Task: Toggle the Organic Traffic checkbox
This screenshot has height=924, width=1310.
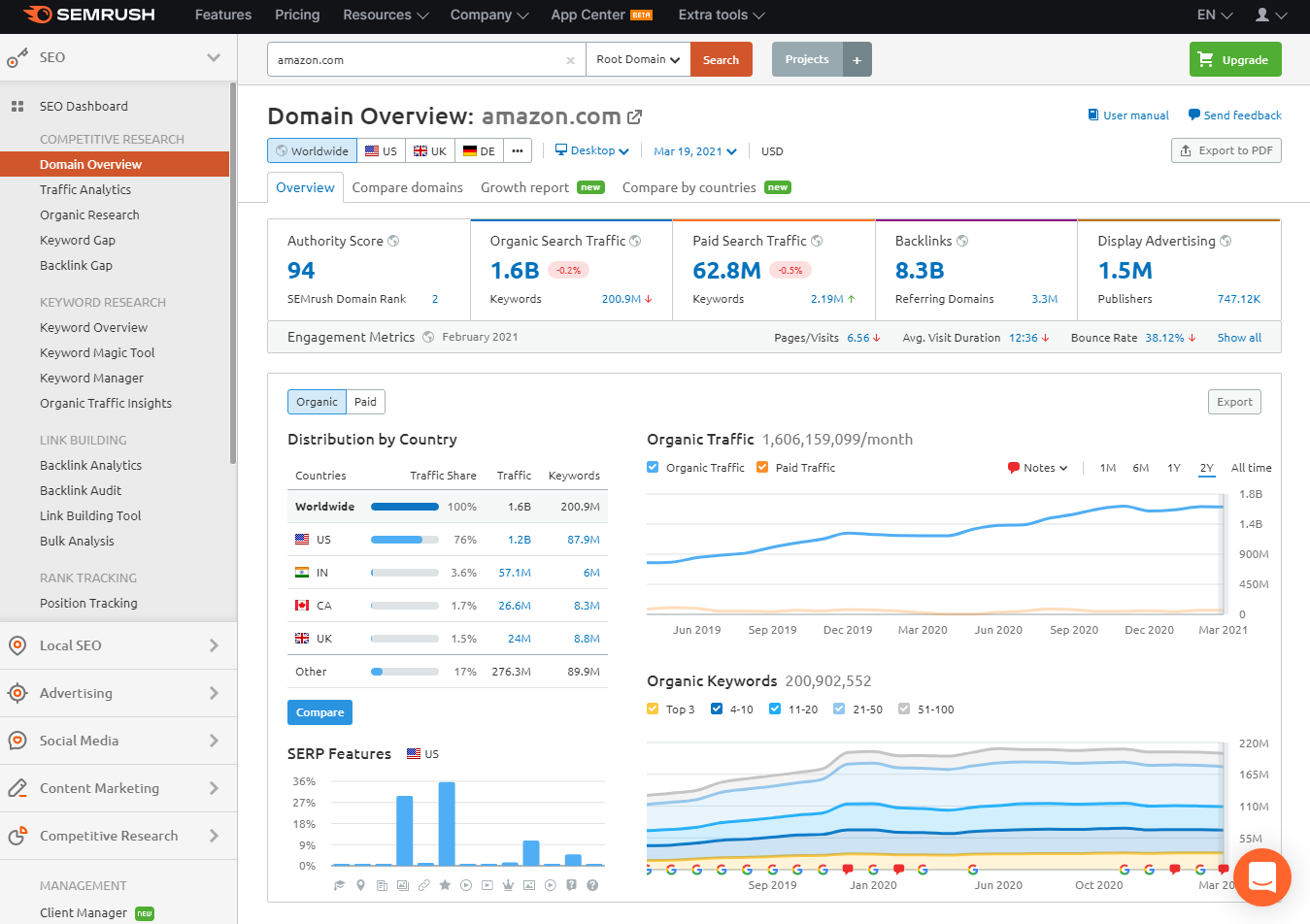Action: pyautogui.click(x=653, y=467)
